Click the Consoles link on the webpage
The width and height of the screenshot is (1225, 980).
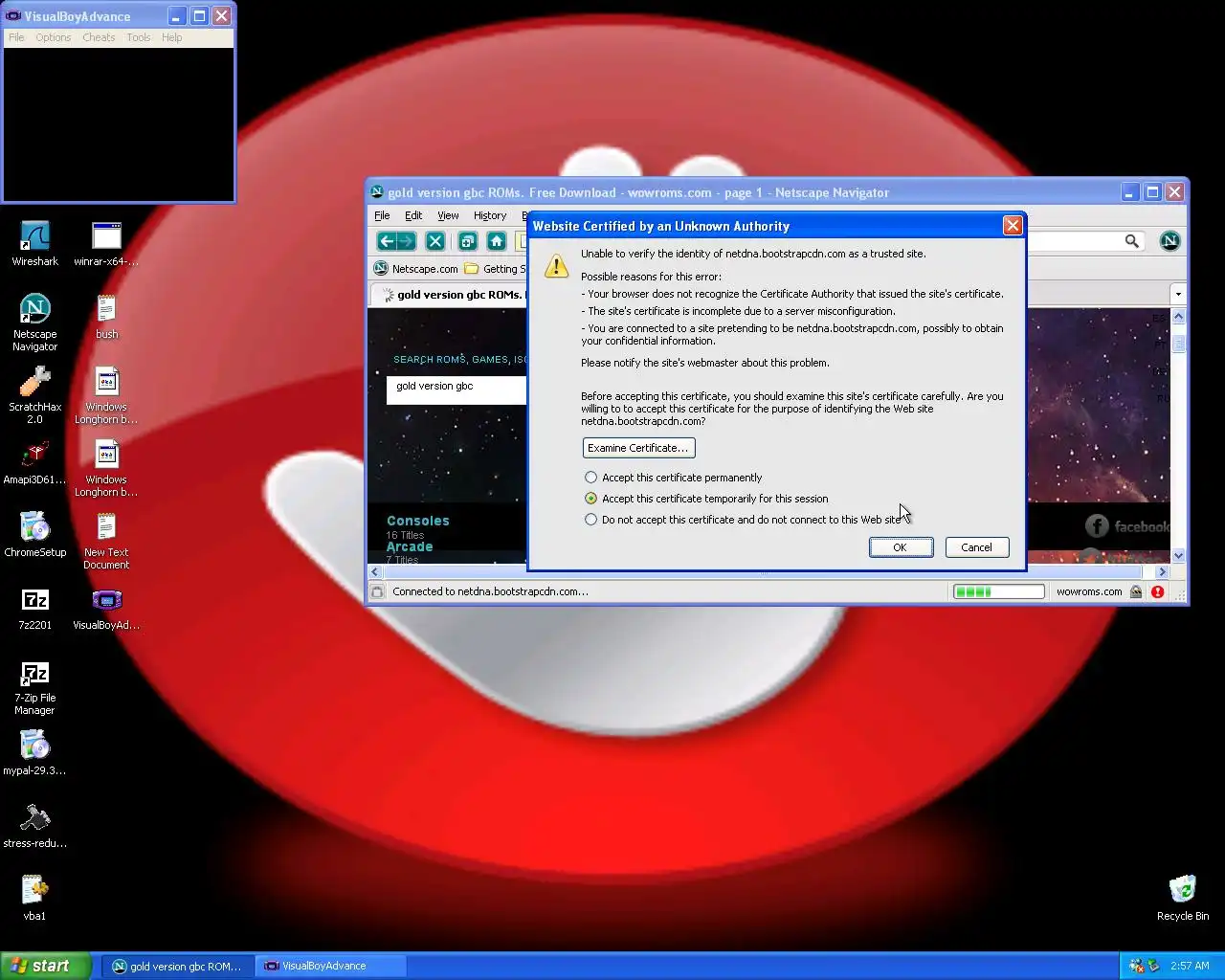[418, 521]
